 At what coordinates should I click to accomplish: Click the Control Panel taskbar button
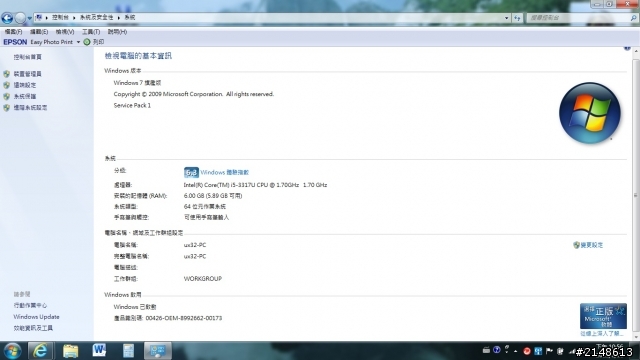pos(158,351)
